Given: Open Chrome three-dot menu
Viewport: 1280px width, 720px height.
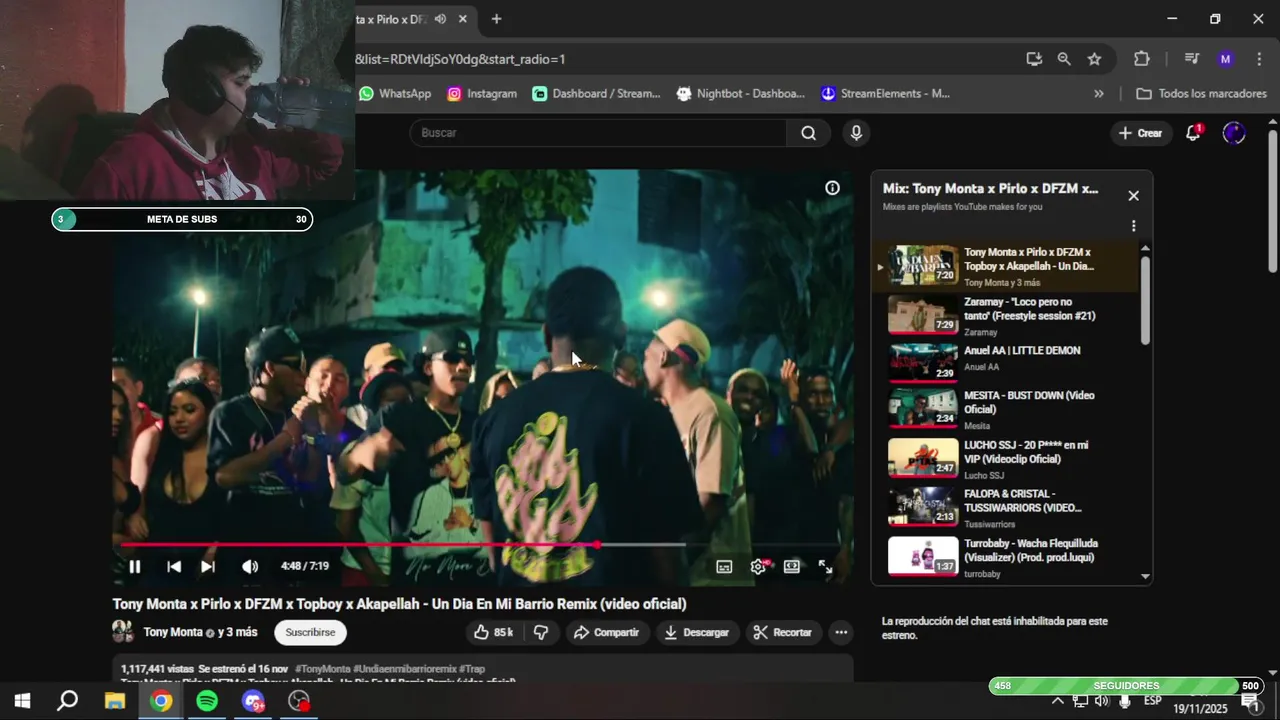Looking at the screenshot, I should [x=1260, y=59].
